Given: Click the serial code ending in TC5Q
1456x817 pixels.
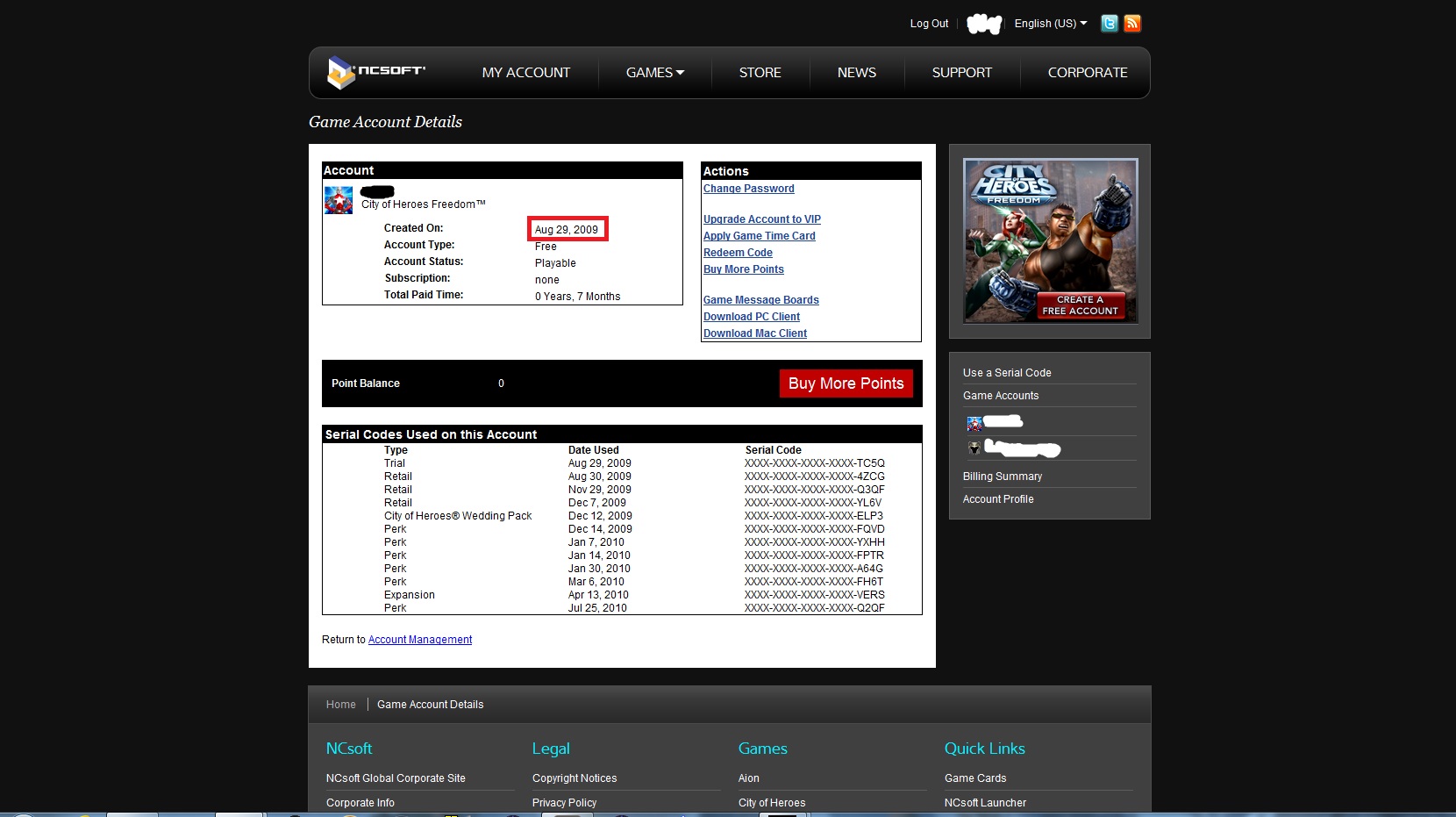Looking at the screenshot, I should (x=815, y=463).
